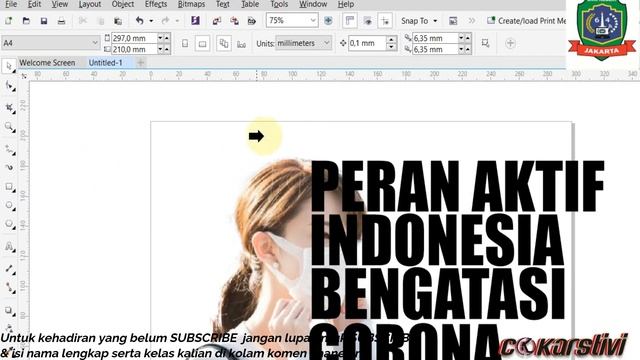Select the Freehand curve tool
Image resolution: width=640 pixels, height=360 pixels.
[x=9, y=149]
